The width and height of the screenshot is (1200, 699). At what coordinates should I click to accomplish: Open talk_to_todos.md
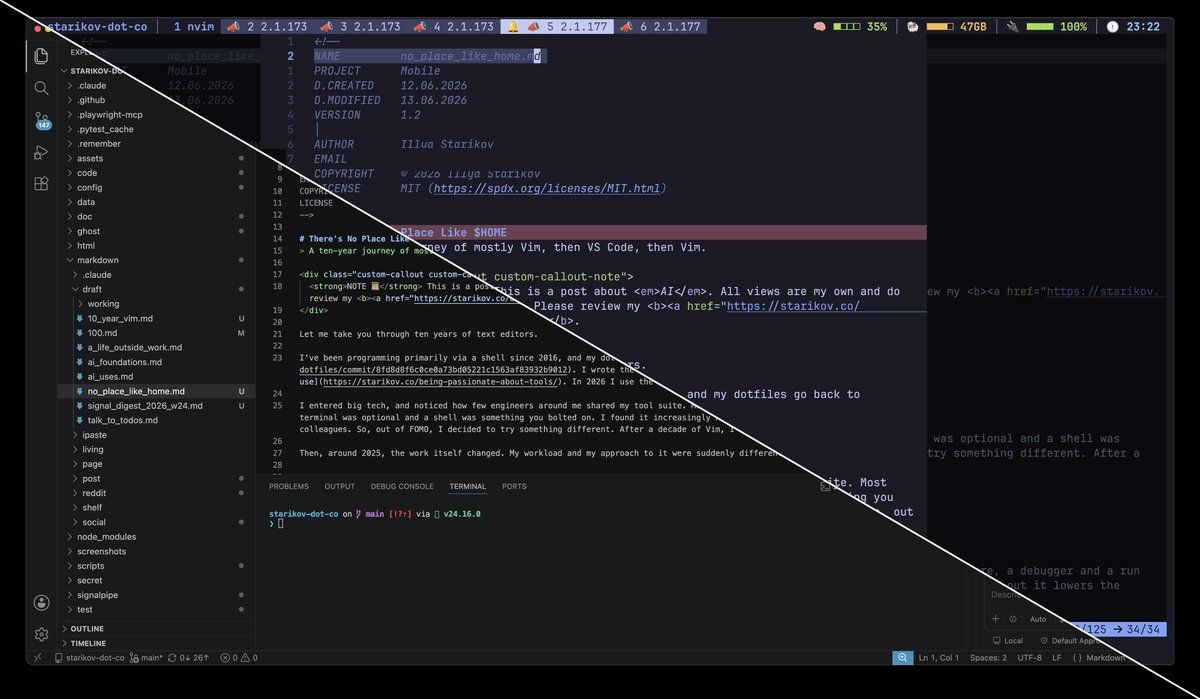coord(122,420)
